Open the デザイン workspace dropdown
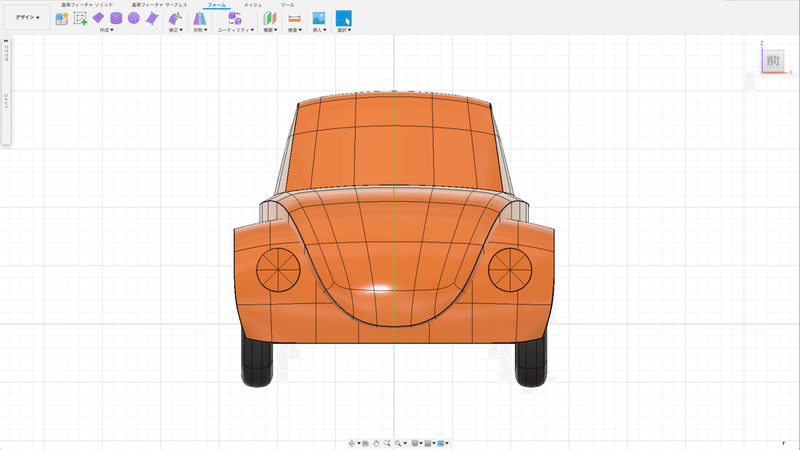The height and width of the screenshot is (450, 800). pos(28,18)
